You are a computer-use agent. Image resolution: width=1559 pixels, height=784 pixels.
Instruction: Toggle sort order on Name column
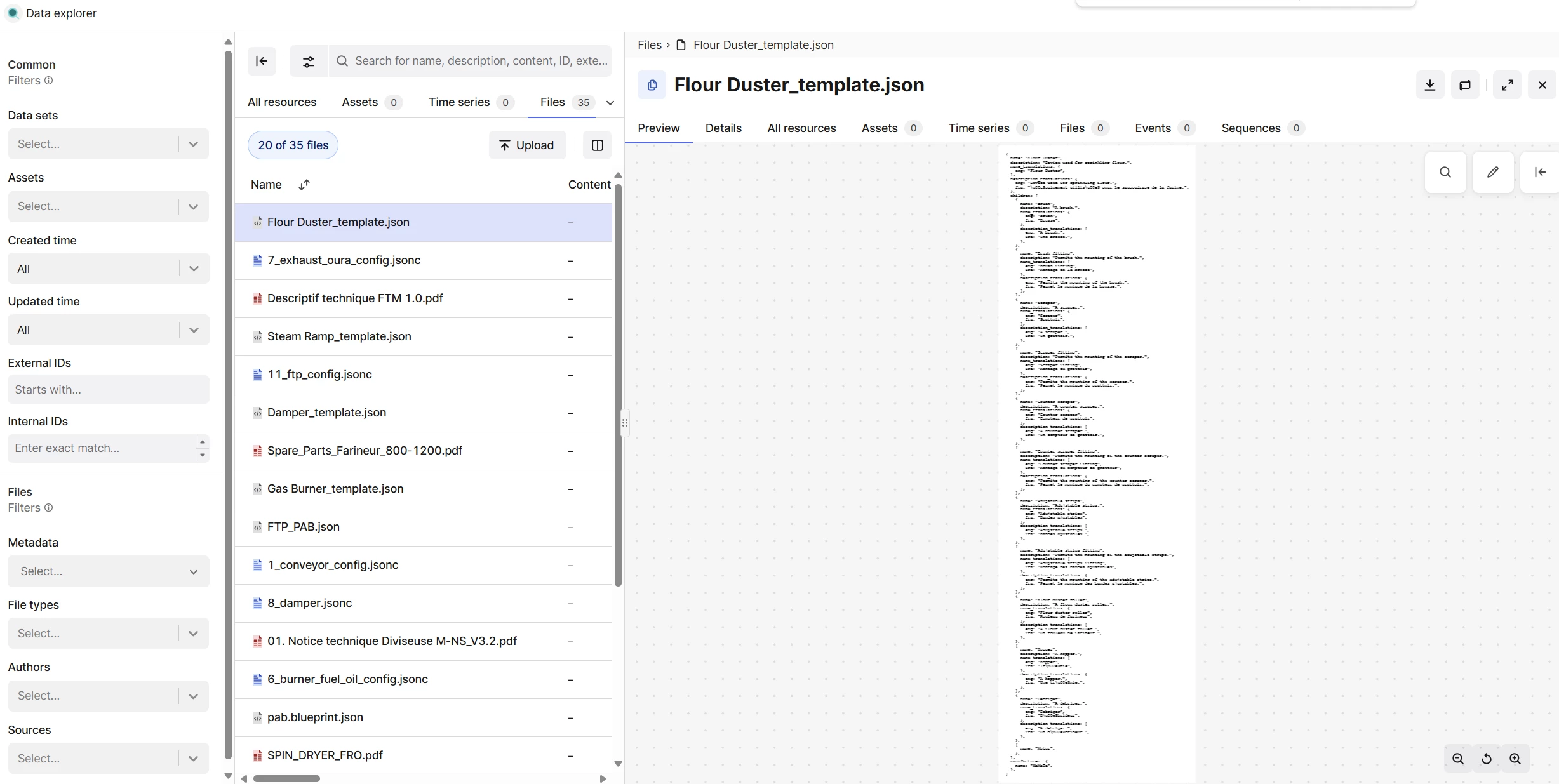(x=304, y=185)
